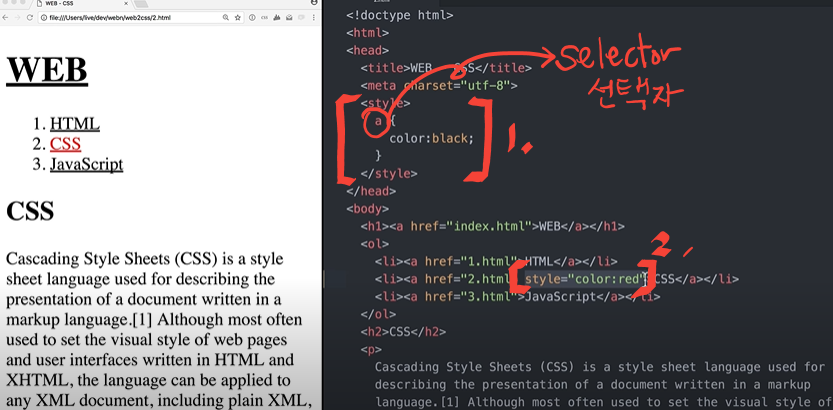Click the chart-shaped extension icon

point(277,18)
